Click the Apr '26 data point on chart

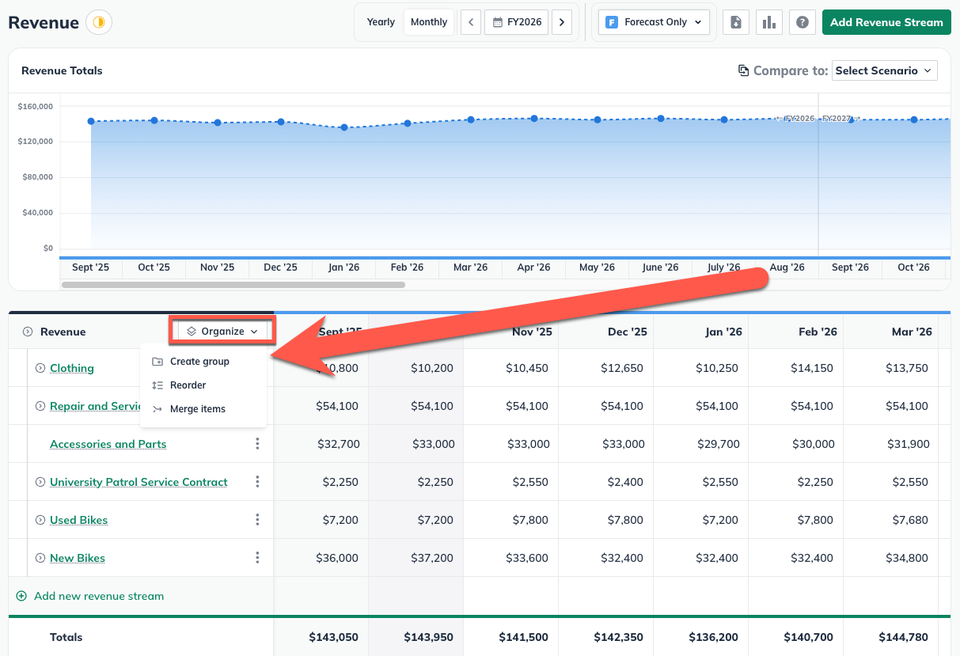point(534,118)
